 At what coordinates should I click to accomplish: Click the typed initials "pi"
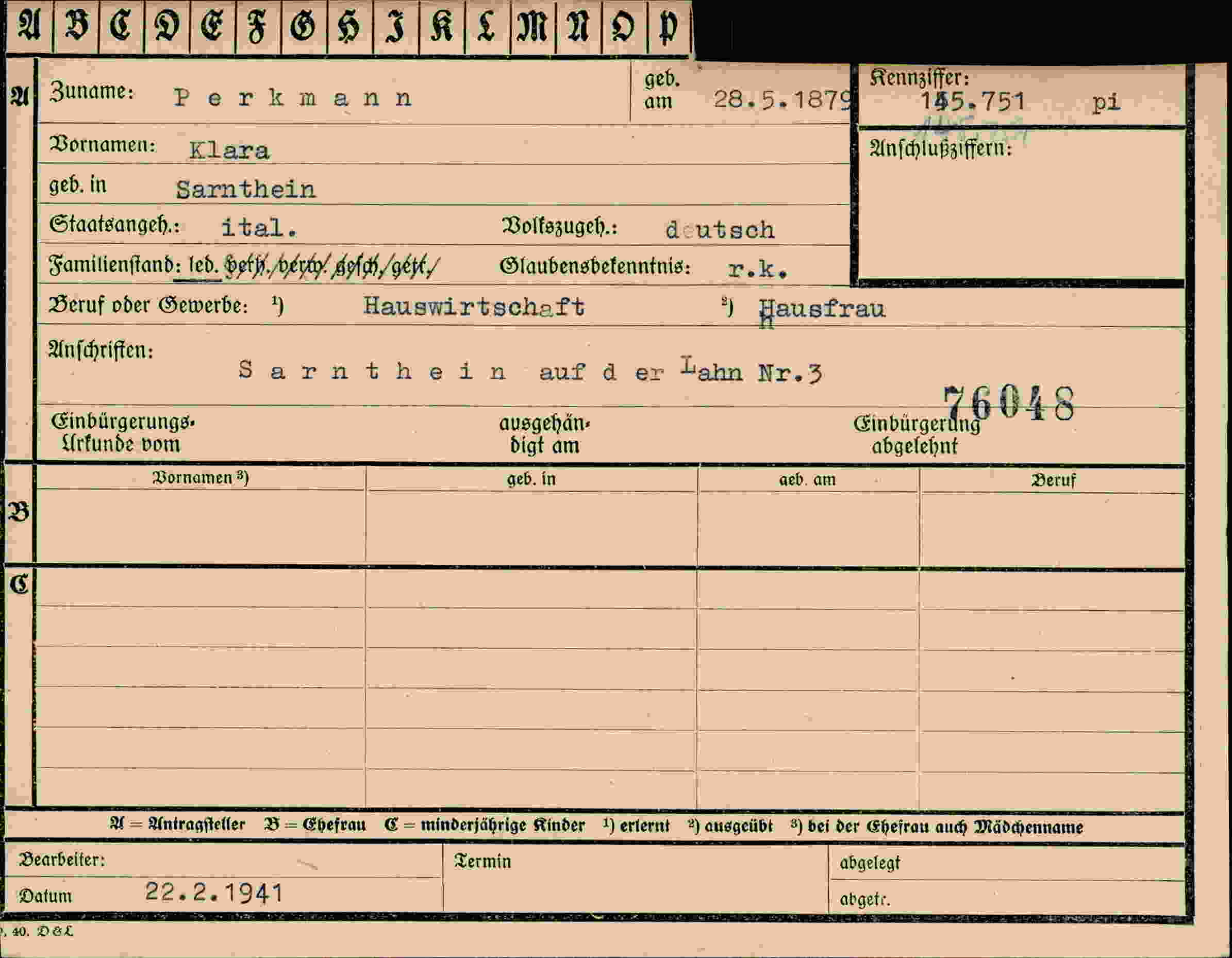1106,103
